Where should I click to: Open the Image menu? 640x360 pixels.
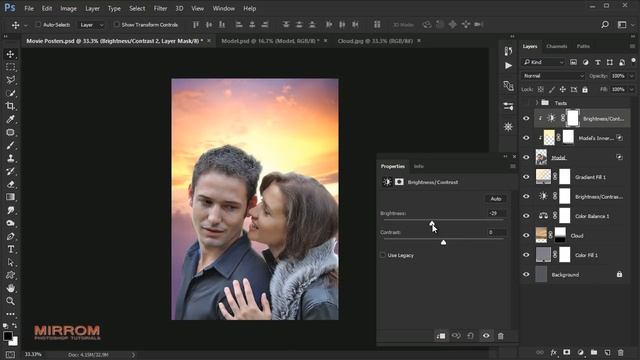[x=68, y=8]
